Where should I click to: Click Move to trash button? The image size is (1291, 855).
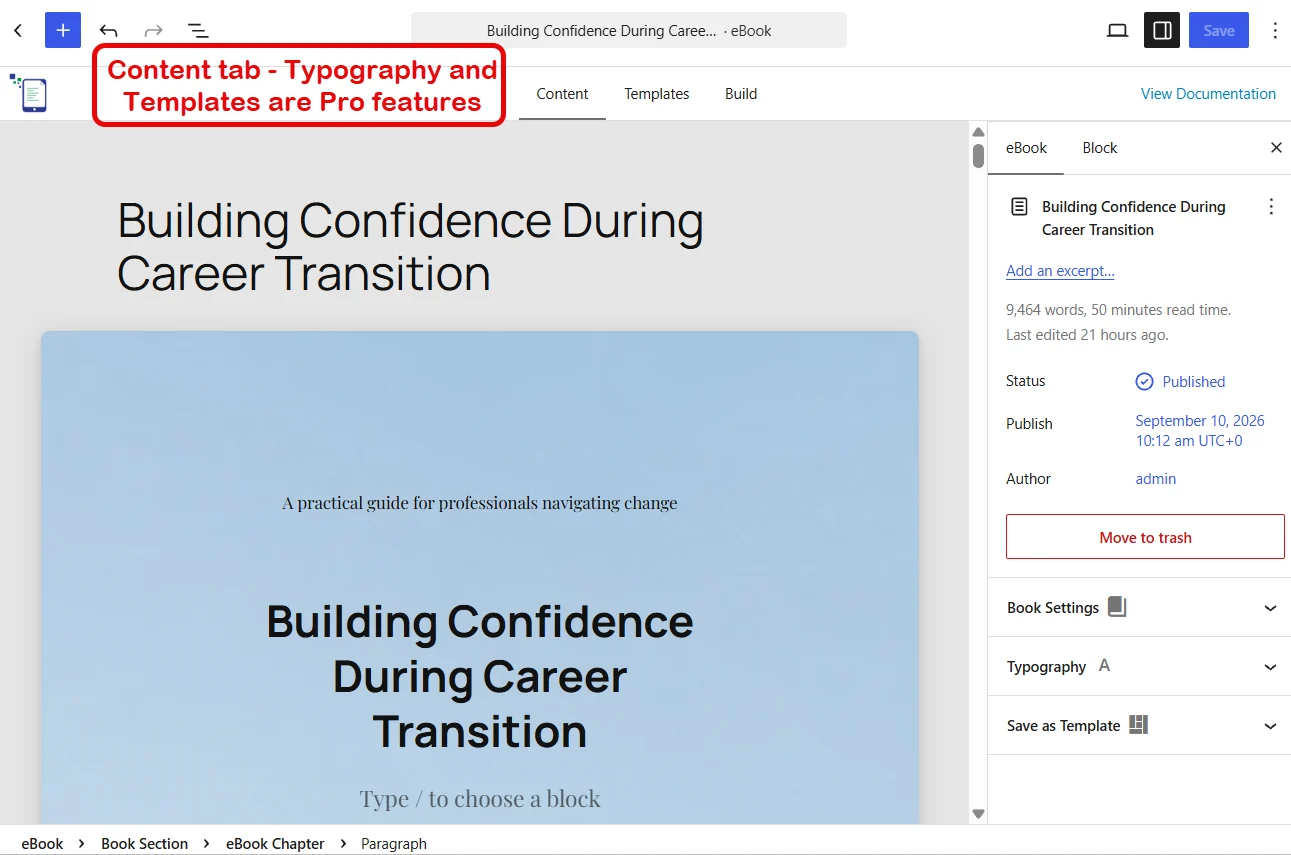pos(1145,537)
